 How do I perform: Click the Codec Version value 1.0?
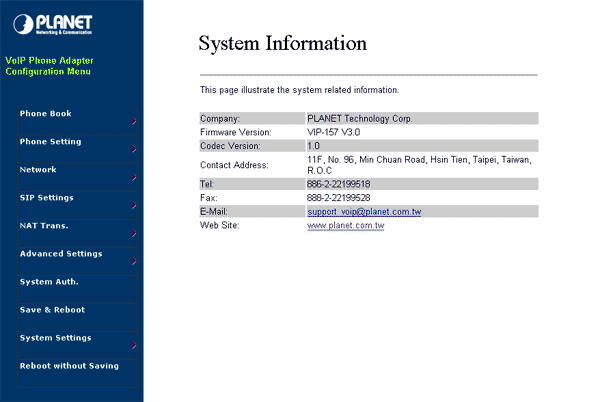[x=313, y=146]
